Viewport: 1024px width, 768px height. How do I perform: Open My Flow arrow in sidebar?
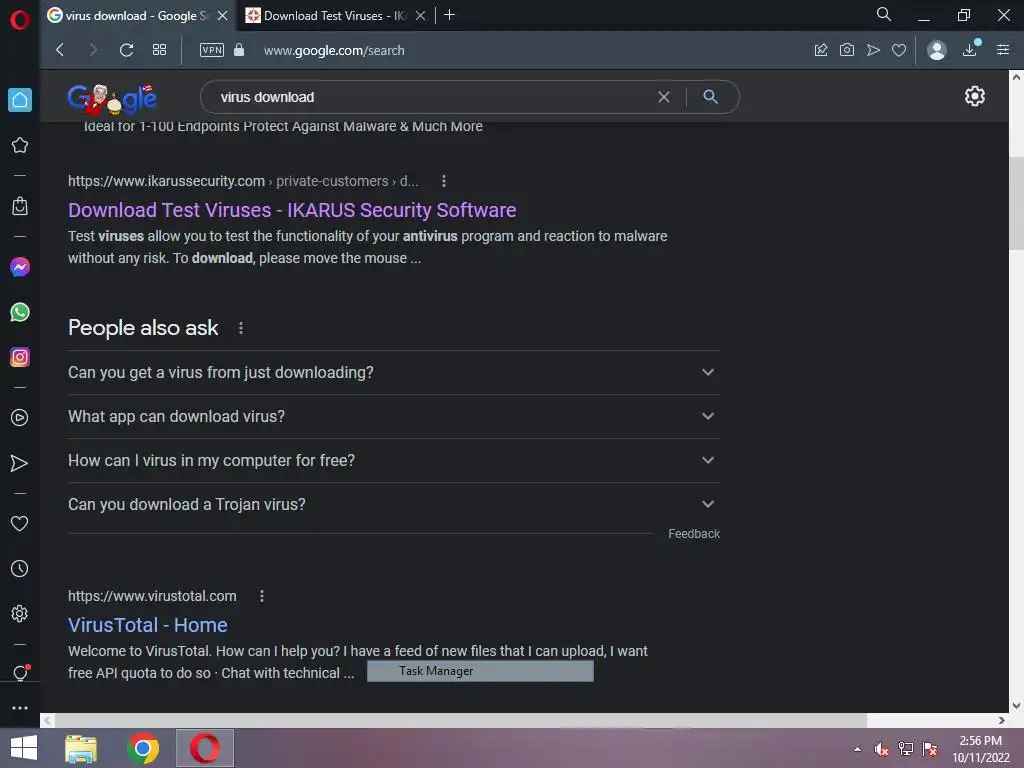(x=20, y=463)
